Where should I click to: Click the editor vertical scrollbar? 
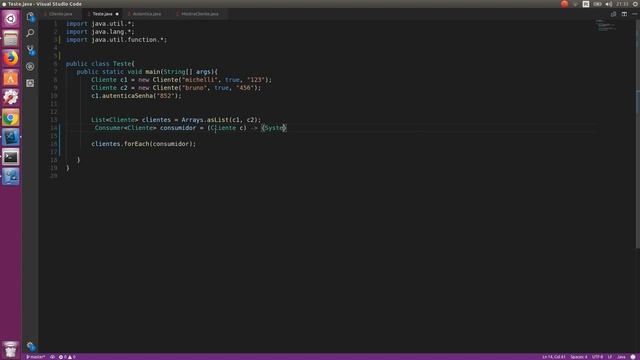click(x=638, y=135)
